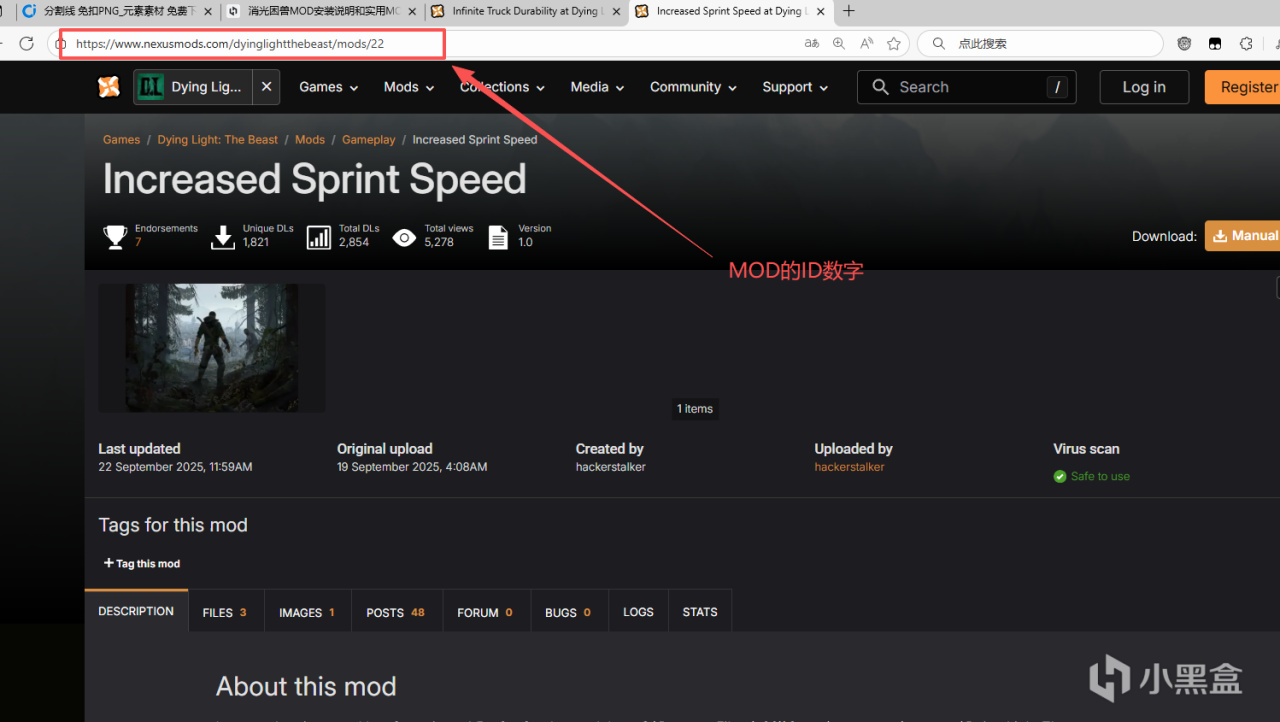This screenshot has width=1280, height=722.
Task: Open the Stats tab
Action: tap(700, 612)
